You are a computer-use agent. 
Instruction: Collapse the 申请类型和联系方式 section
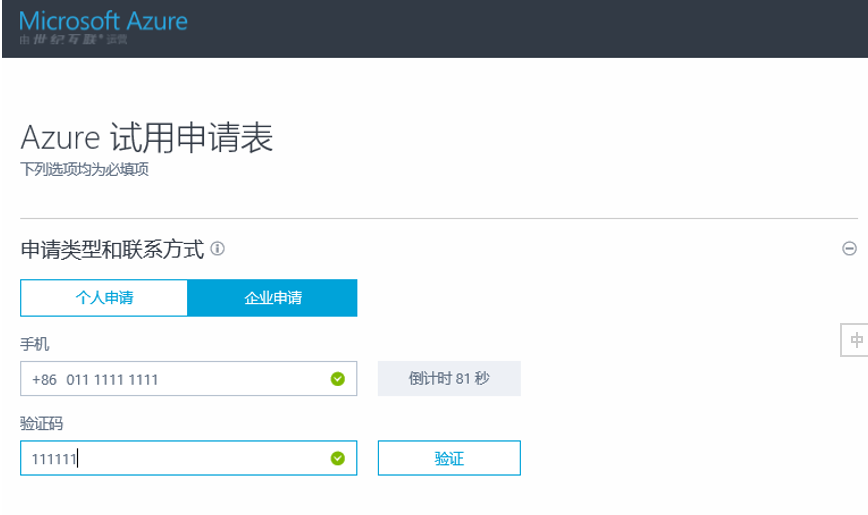849,248
